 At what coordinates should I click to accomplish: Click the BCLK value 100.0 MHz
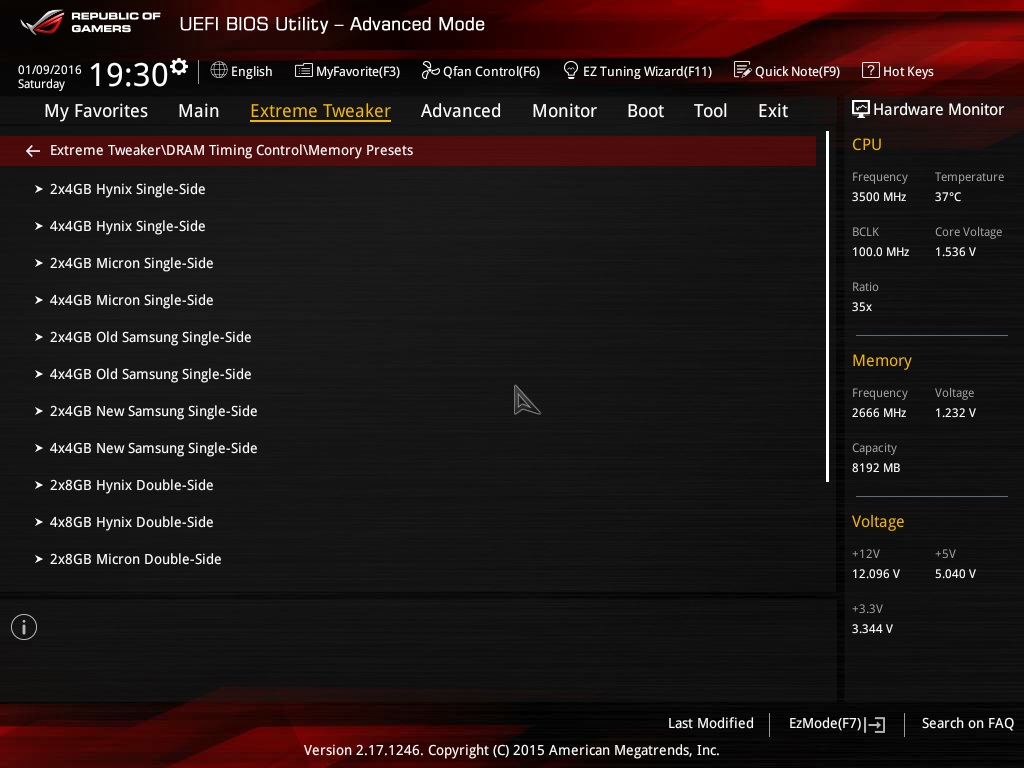pos(880,251)
